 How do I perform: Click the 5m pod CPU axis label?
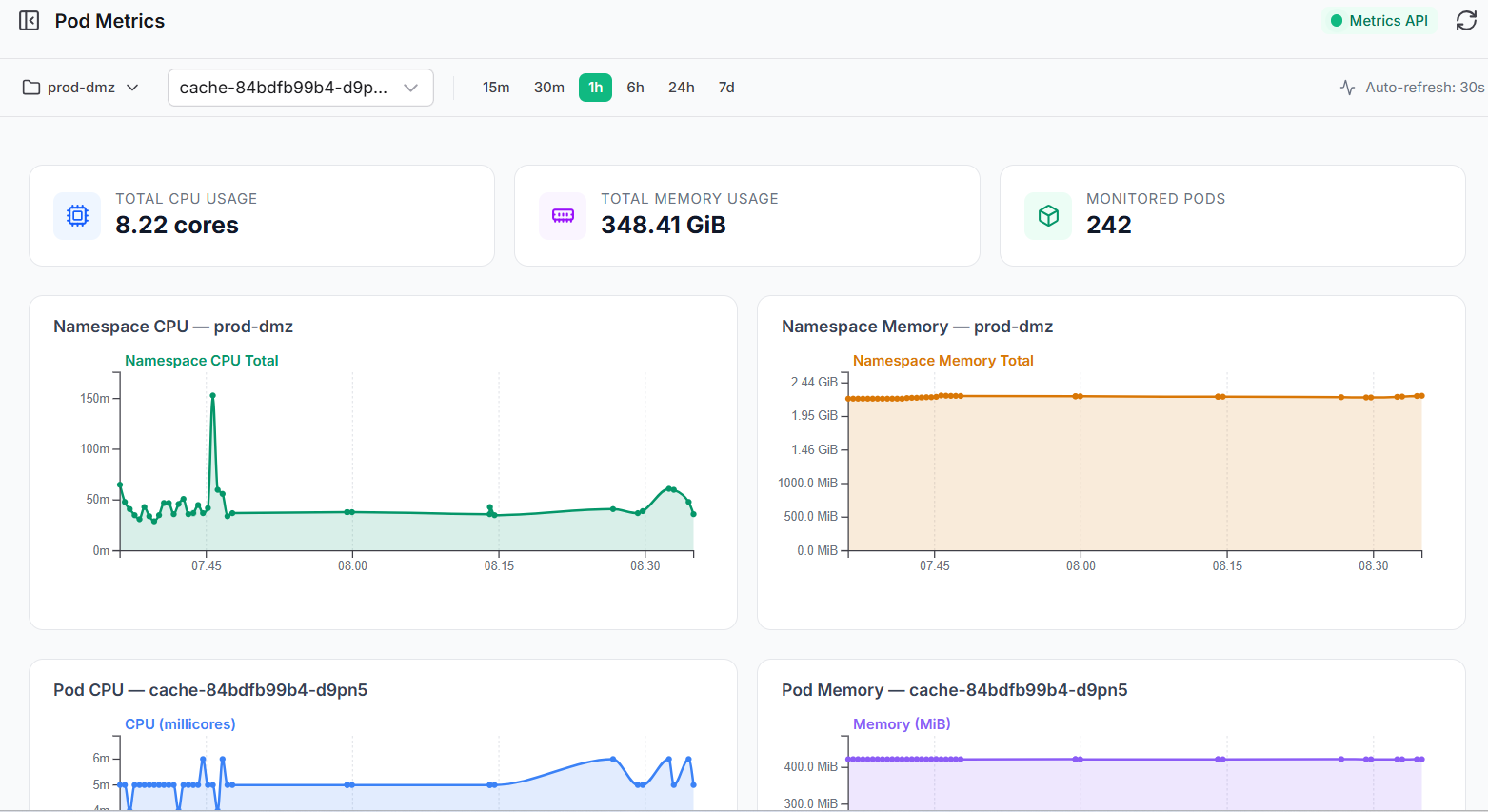pyautogui.click(x=101, y=785)
